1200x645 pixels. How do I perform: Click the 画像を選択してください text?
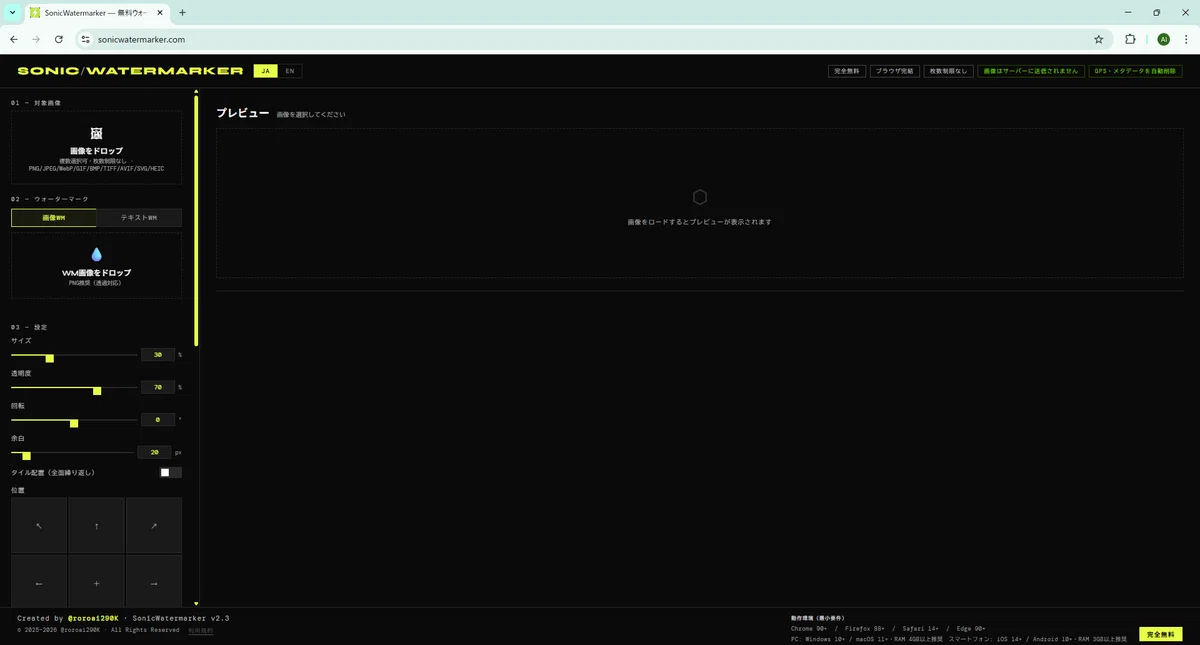[311, 115]
